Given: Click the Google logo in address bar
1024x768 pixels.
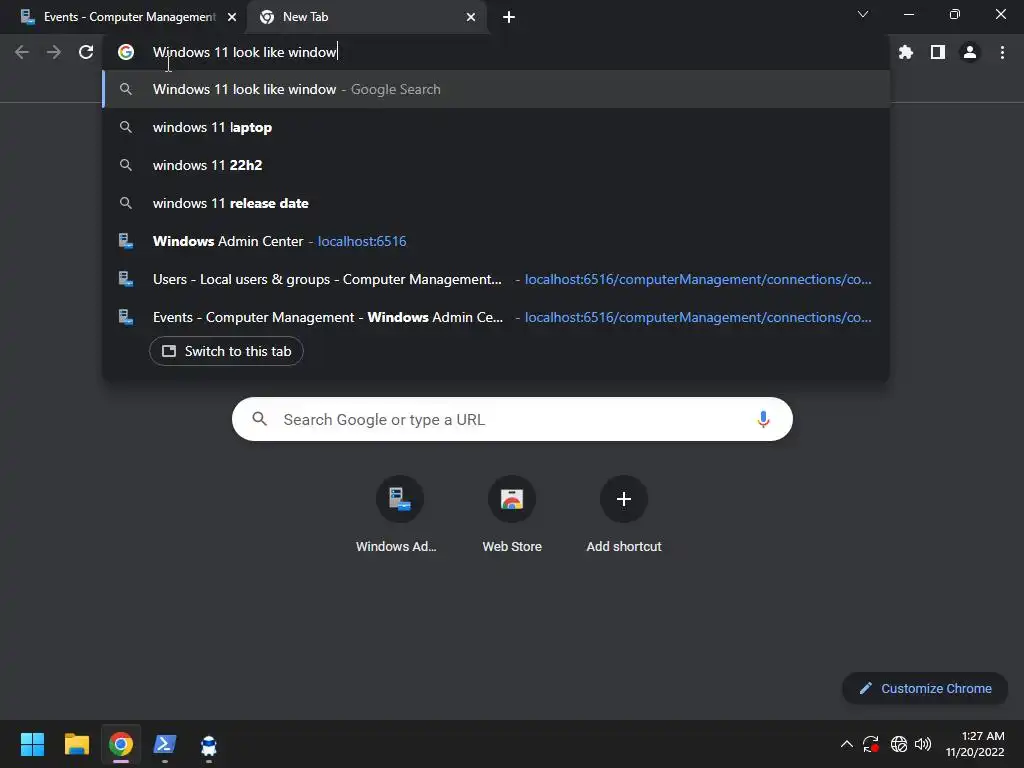Looking at the screenshot, I should pos(126,52).
